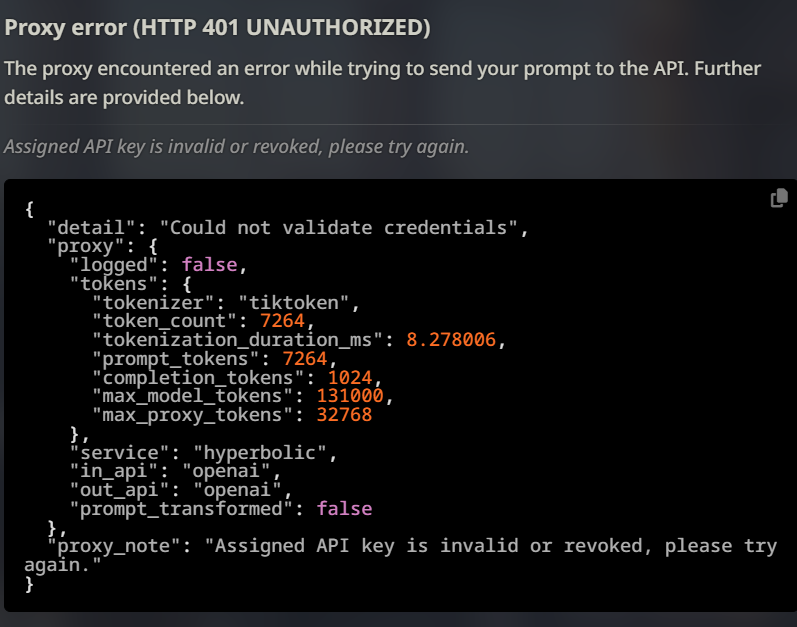Click the "hyperbolic" service value
Screen dimensions: 797x627
(260, 453)
